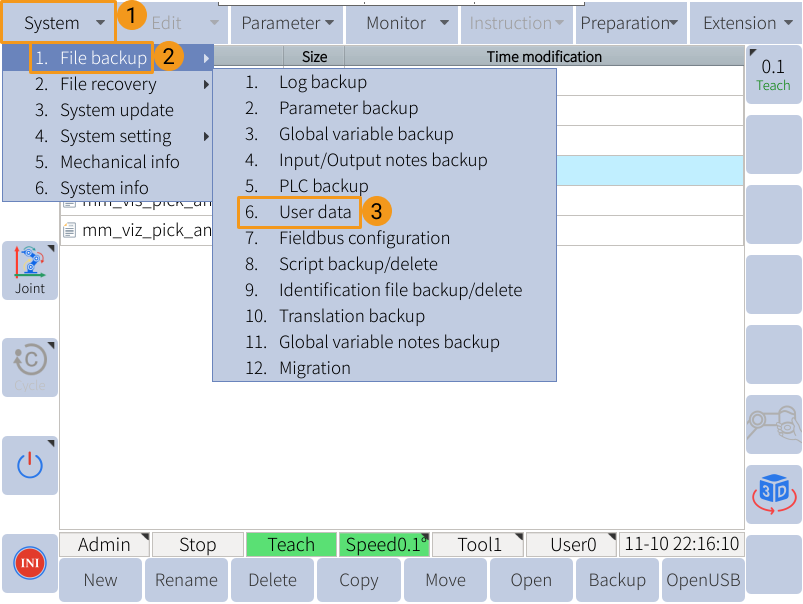Click the Joint coordinate icon
This screenshot has height=604, width=803.
point(30,269)
